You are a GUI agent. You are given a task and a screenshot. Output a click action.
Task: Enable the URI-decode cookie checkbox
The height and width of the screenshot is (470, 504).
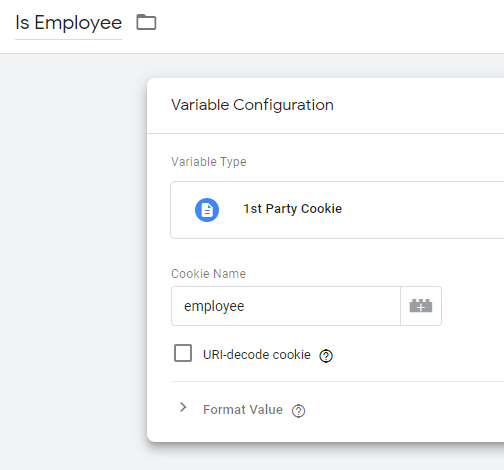183,353
